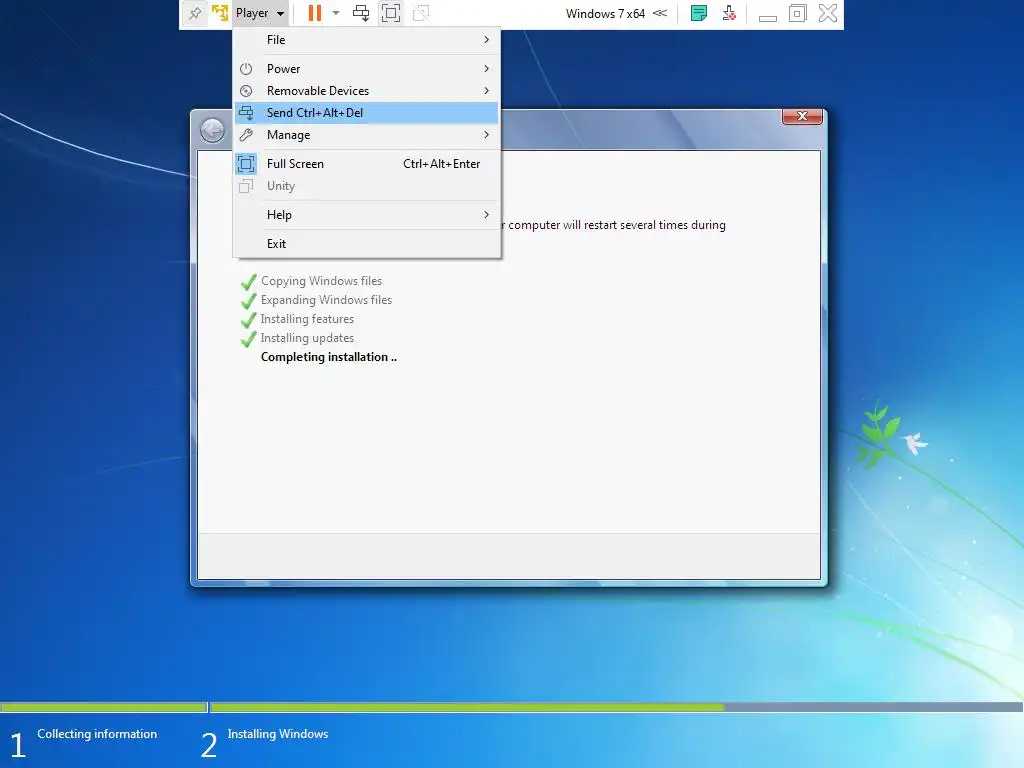Click the 'Collecting information' step label
1024x768 pixels.
pos(97,734)
